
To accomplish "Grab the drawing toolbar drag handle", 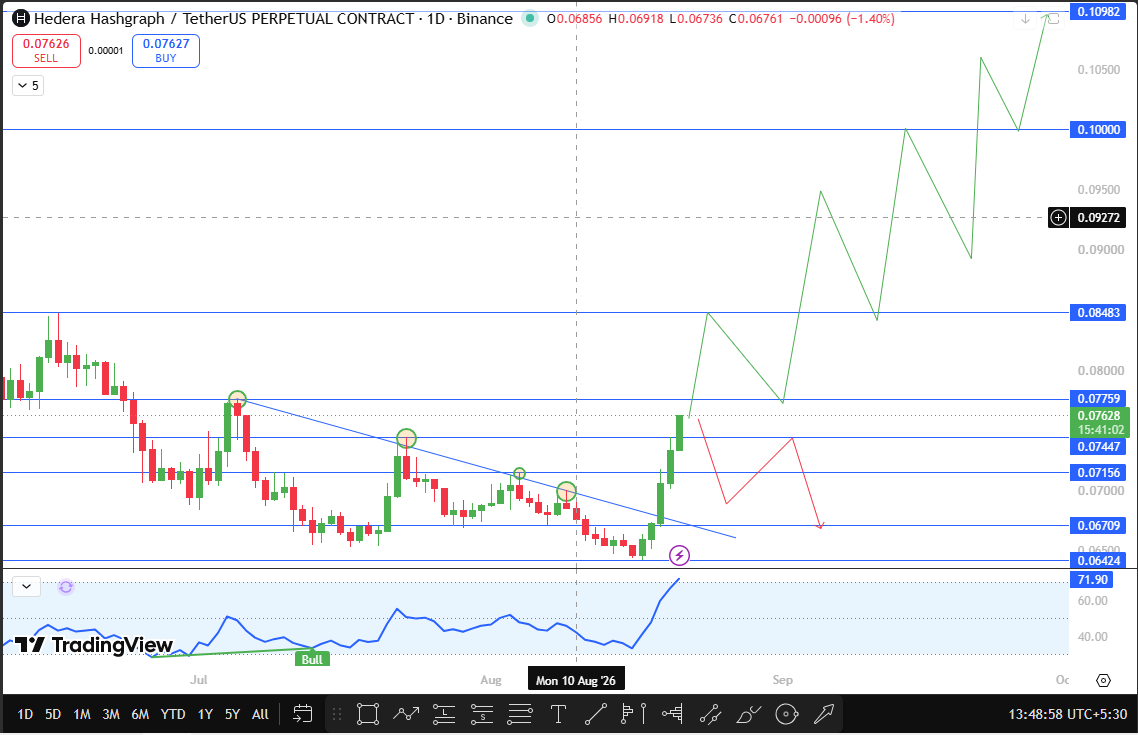I will point(337,714).
